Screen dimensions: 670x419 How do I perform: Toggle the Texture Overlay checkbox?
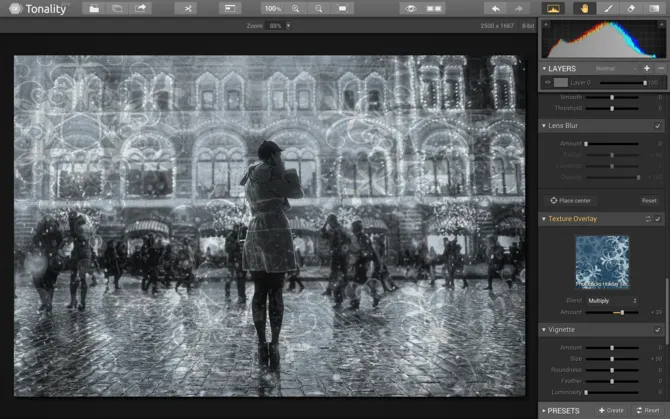(x=657, y=218)
